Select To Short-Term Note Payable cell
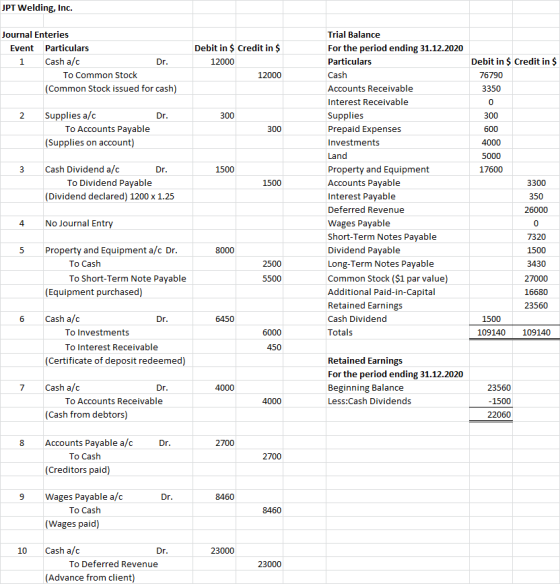This screenshot has width=560, height=584. 127,279
